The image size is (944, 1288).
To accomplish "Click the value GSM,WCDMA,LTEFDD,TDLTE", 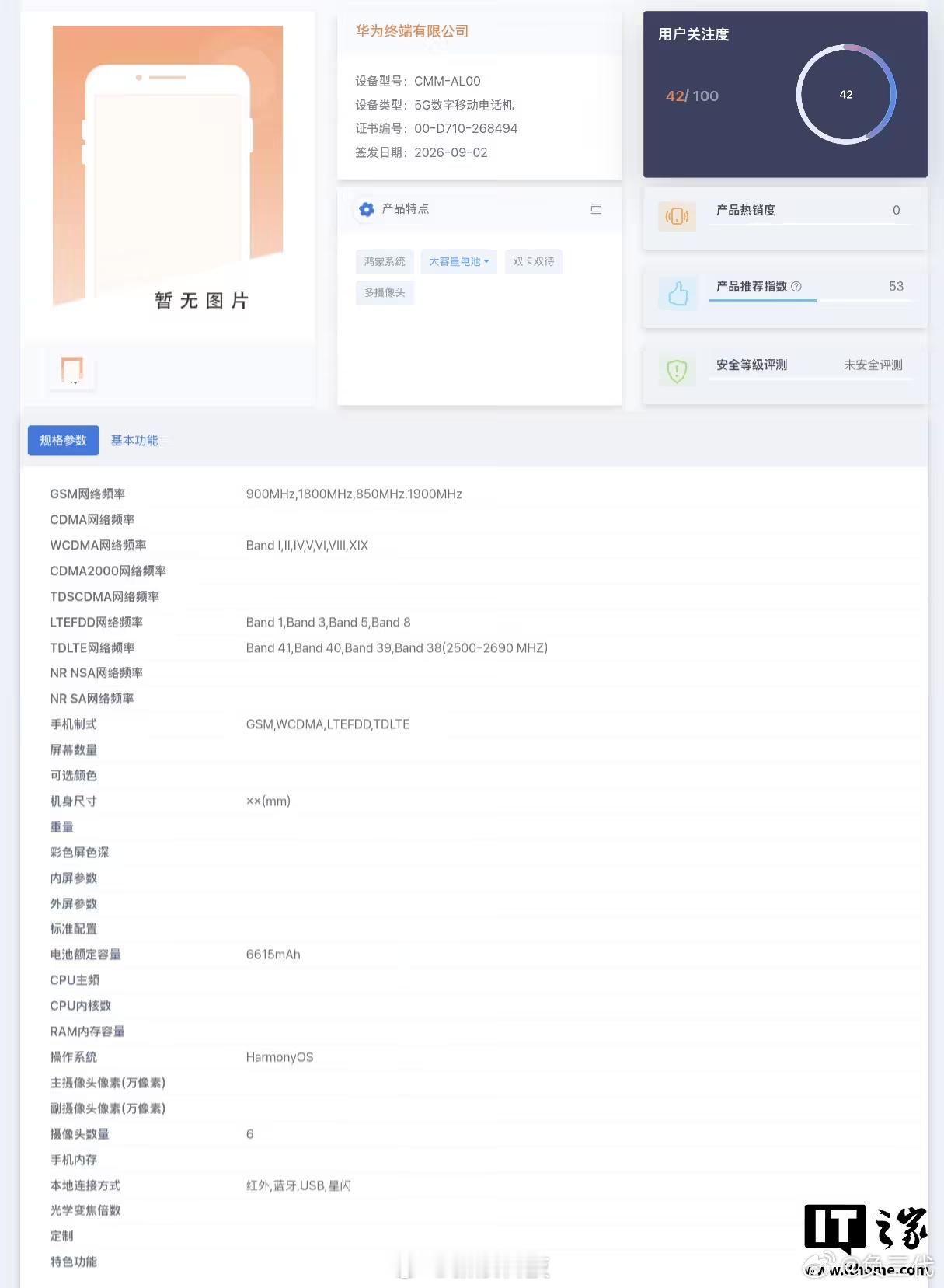I will 327,724.
